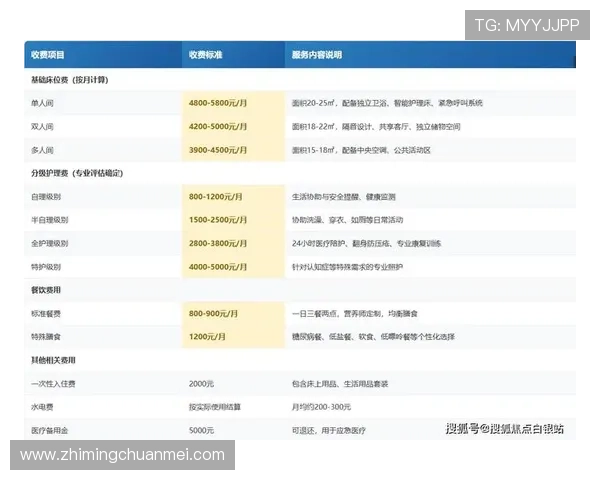Select the 其他相关费用 section heading

click(53, 360)
